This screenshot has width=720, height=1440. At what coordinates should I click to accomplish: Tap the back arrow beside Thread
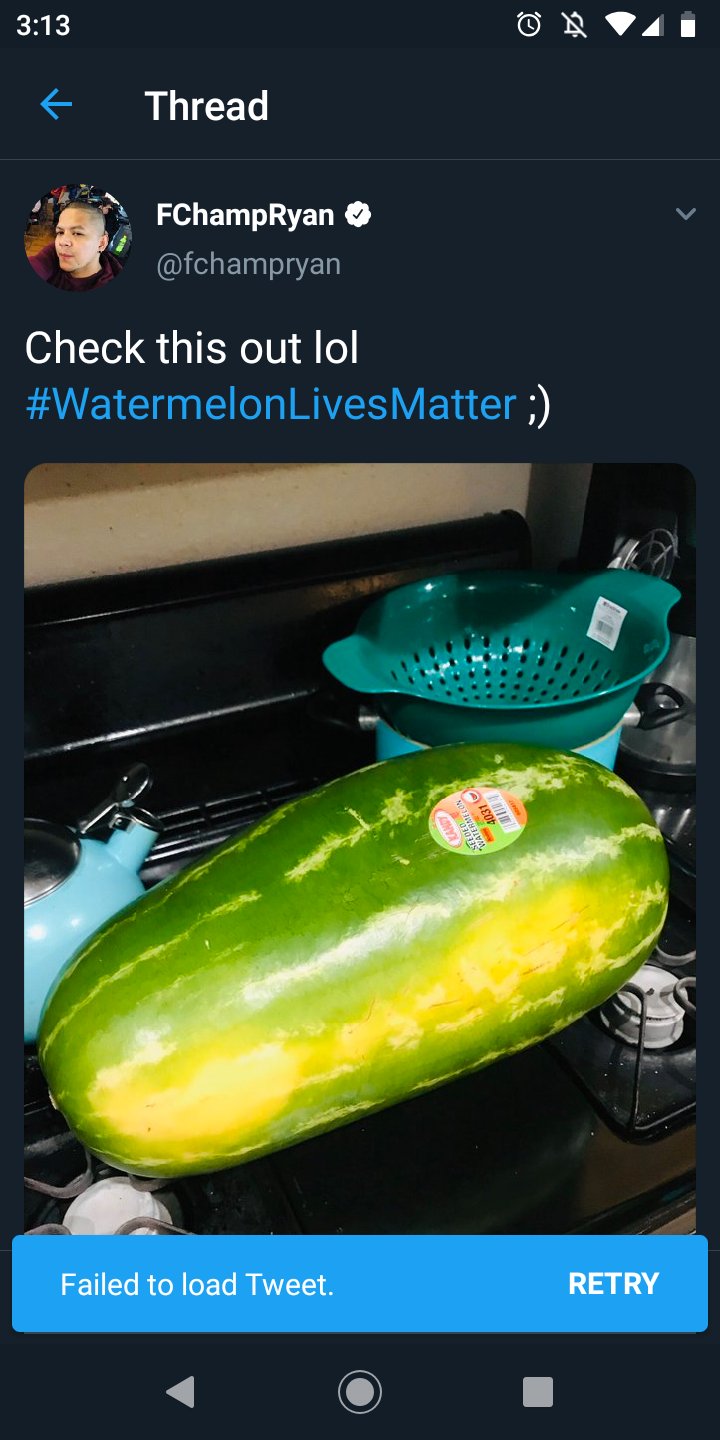pos(56,104)
